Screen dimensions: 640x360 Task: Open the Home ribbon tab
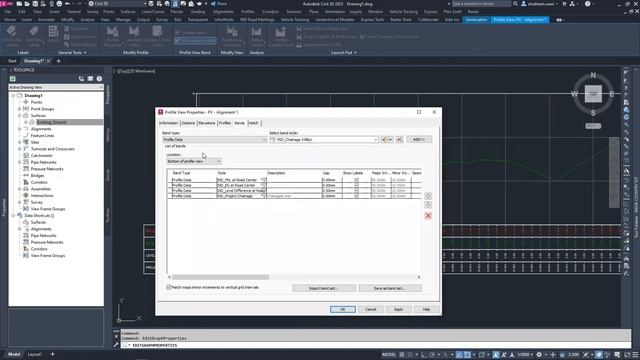(x=9, y=20)
